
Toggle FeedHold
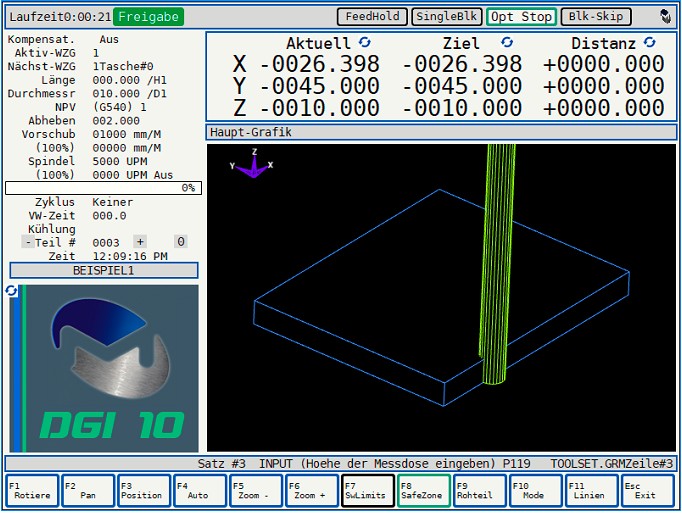[x=372, y=17]
